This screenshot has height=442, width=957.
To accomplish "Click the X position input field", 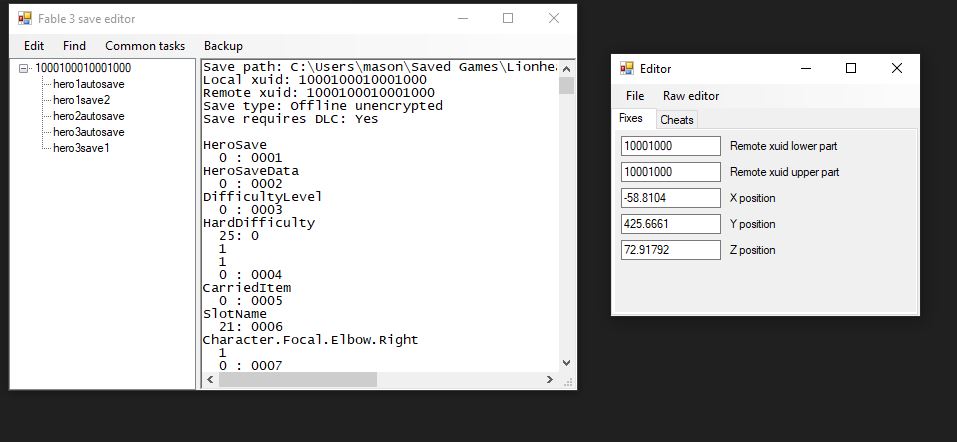I will (671, 198).
